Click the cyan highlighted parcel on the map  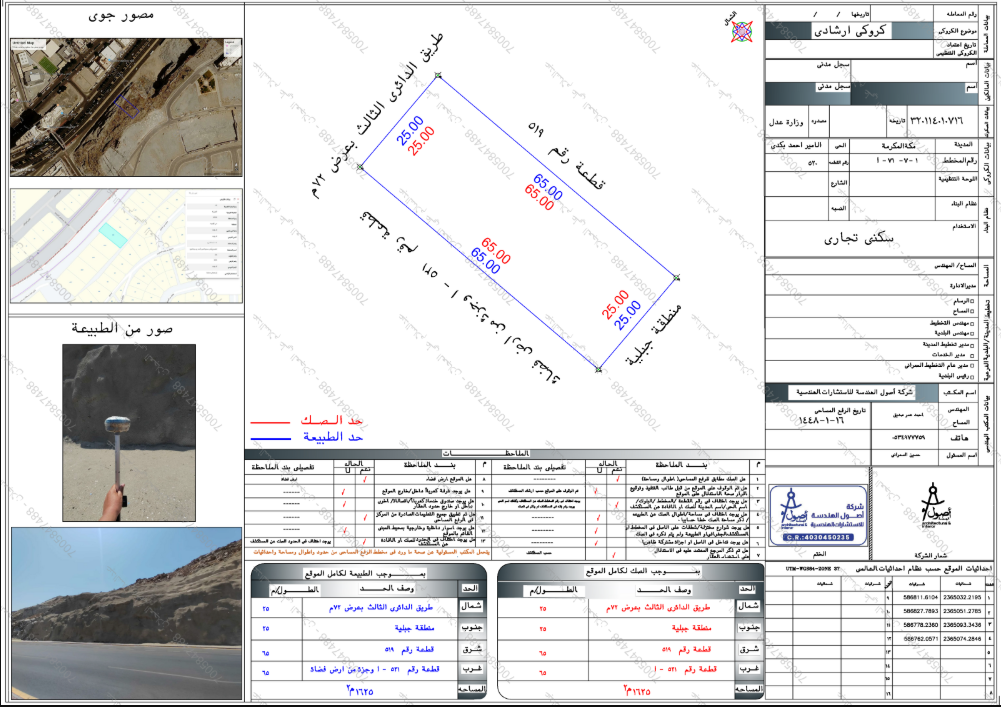point(113,234)
